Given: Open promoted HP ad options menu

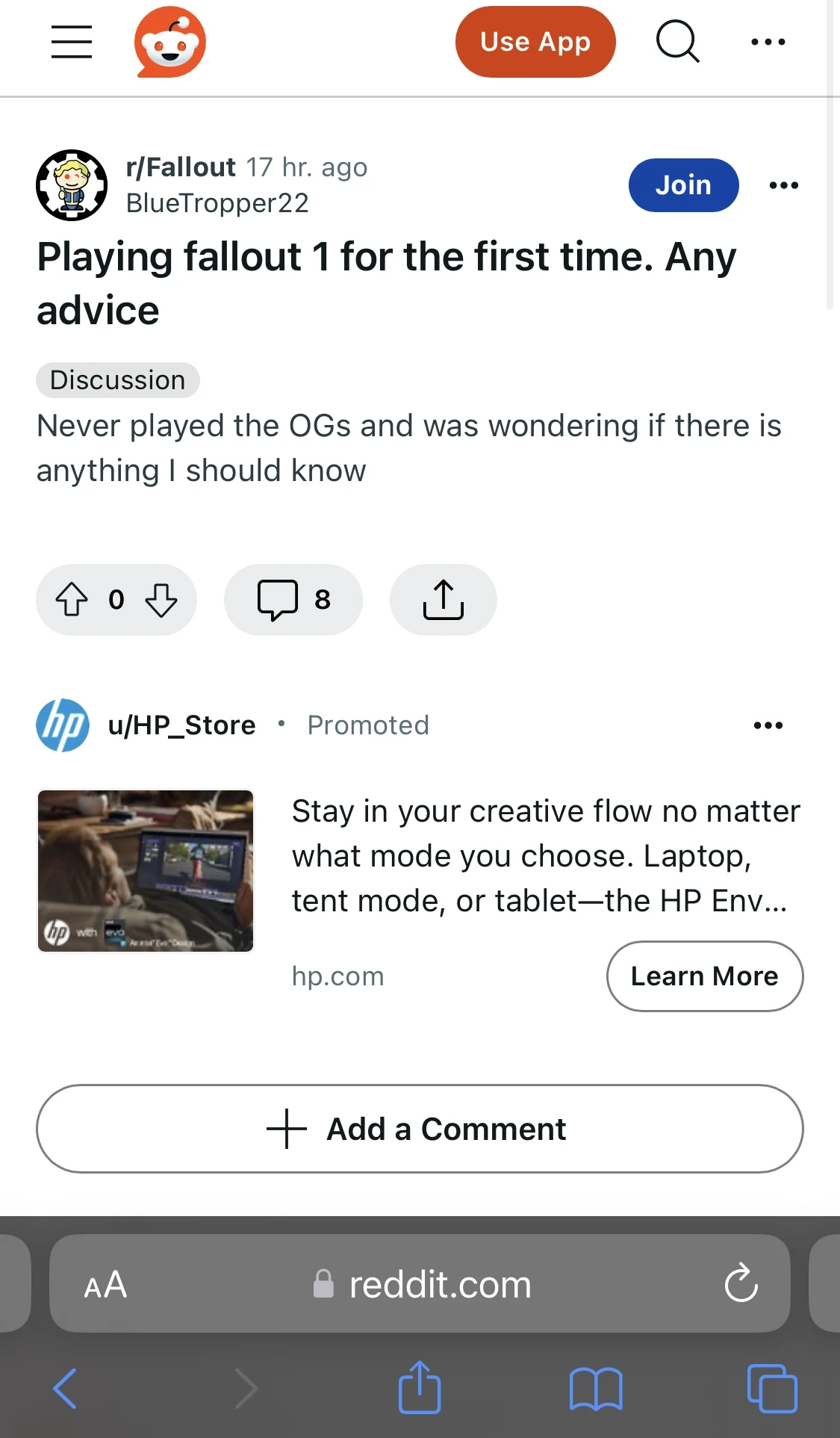Looking at the screenshot, I should [768, 725].
